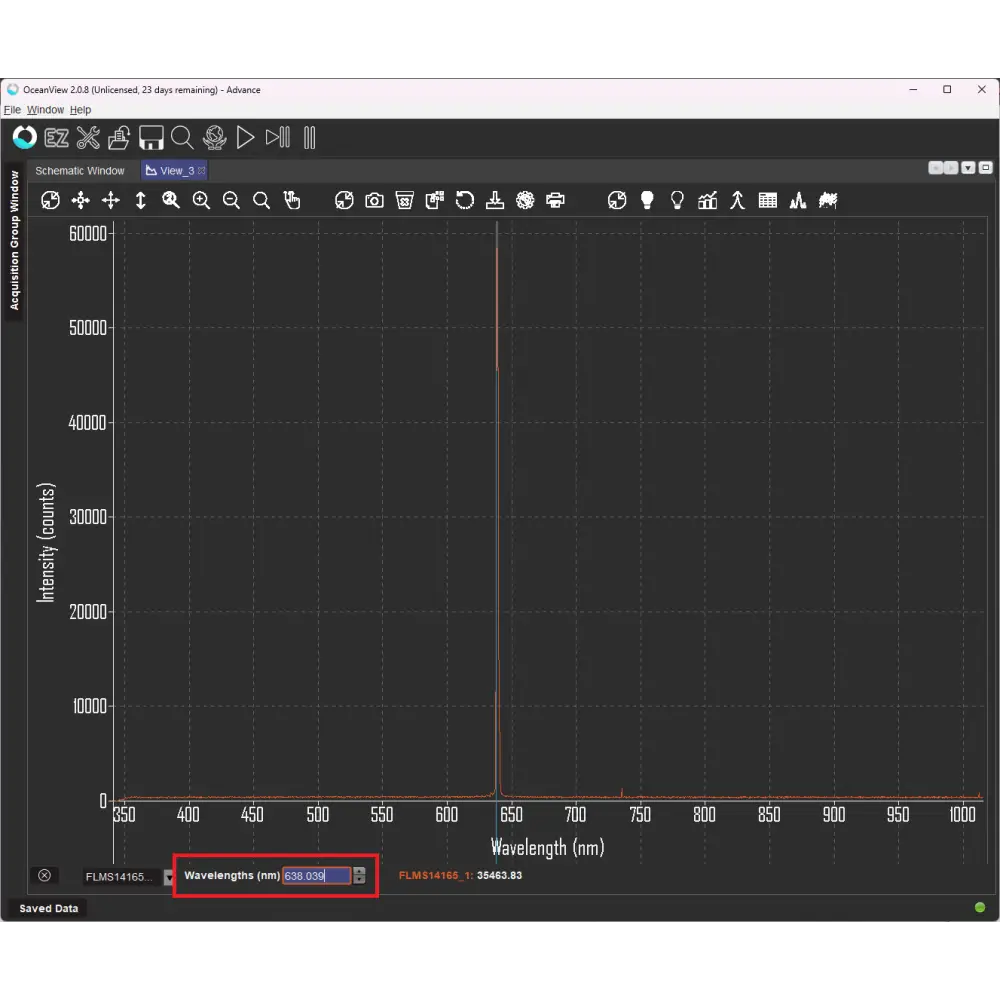The height and width of the screenshot is (1000, 1000).
Task: Open the File menu
Action: (x=12, y=110)
